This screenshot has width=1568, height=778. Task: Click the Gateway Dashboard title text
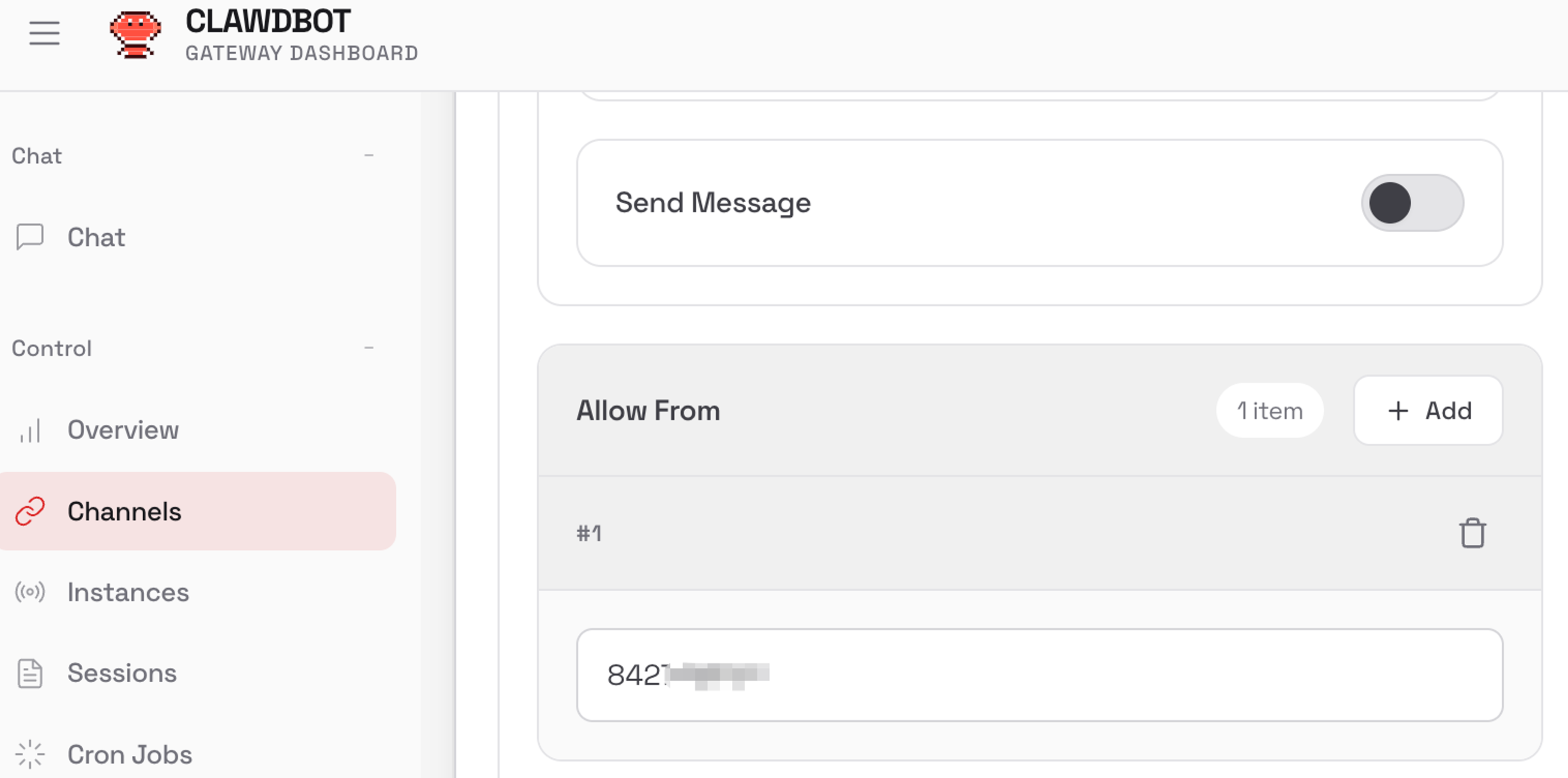302,54
